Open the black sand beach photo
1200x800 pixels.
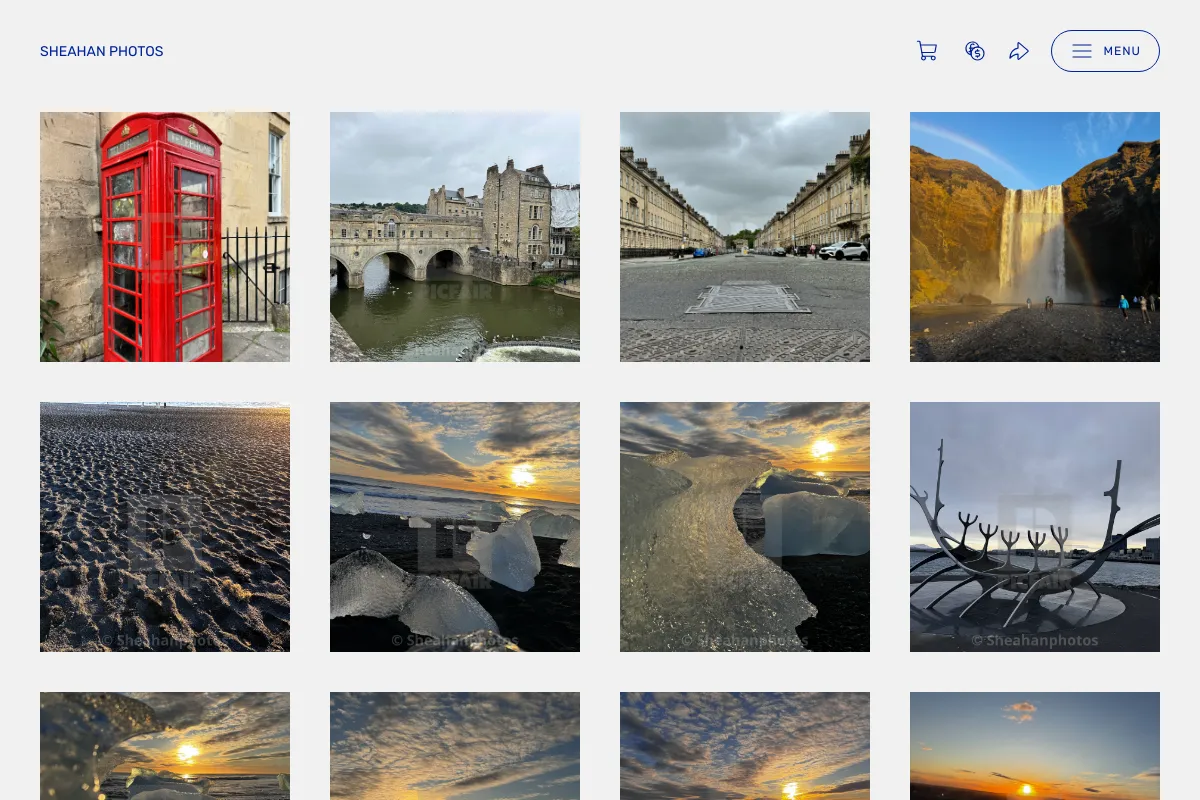[165, 527]
